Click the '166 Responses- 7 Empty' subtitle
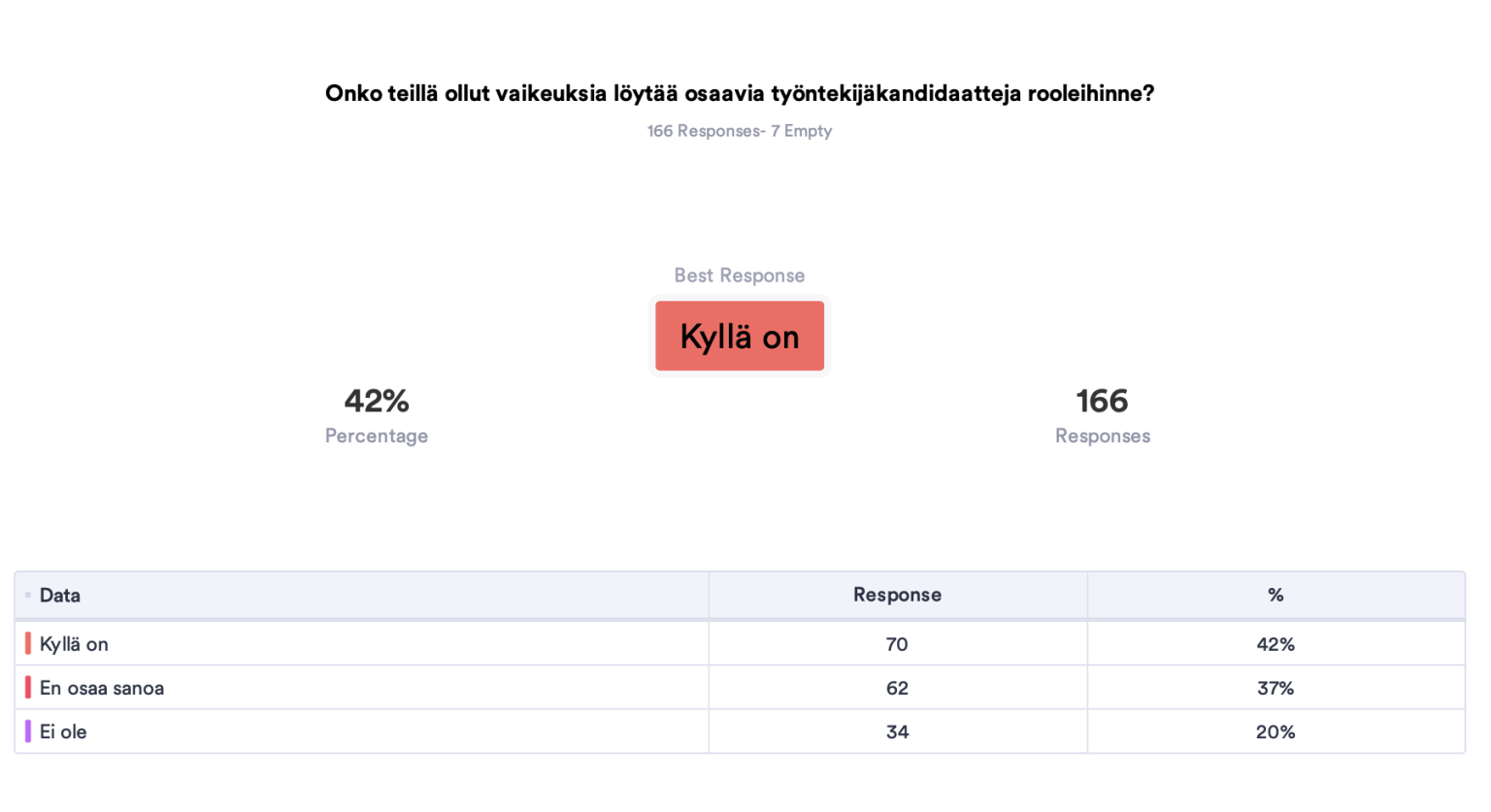This screenshot has width=1491, height=812. [x=739, y=131]
